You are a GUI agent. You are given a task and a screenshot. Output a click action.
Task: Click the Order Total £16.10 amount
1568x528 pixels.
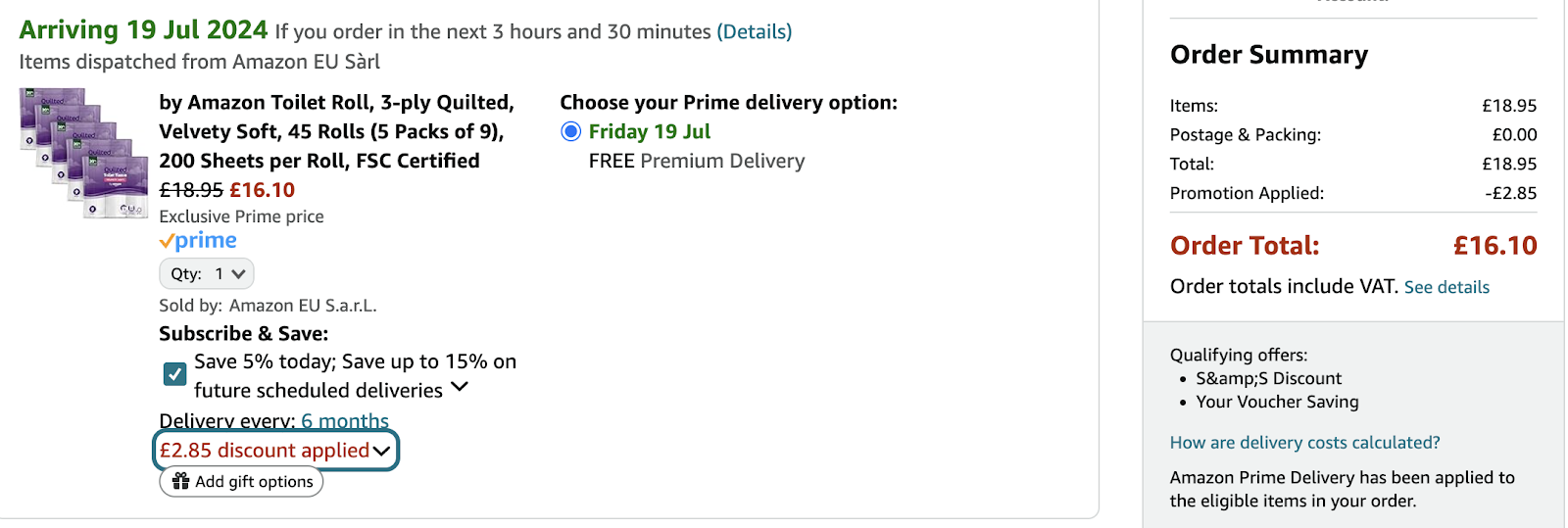(x=1494, y=246)
